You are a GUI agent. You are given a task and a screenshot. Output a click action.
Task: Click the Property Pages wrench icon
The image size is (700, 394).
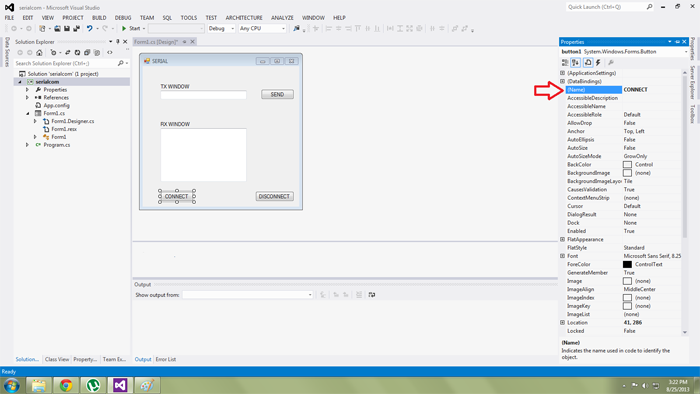click(x=611, y=63)
